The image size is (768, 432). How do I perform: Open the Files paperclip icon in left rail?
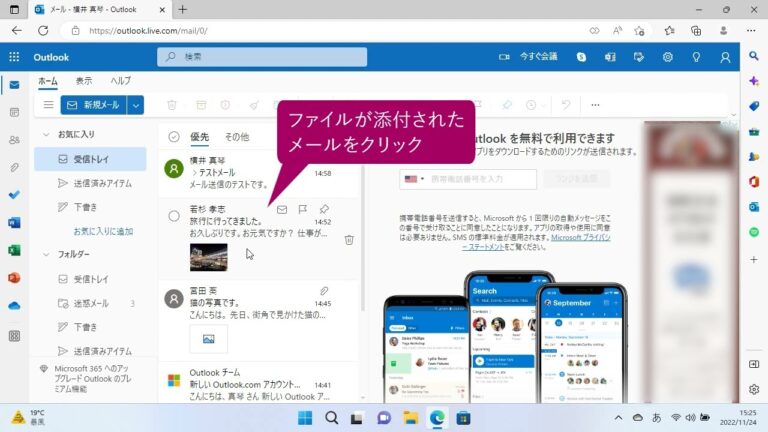(14, 168)
